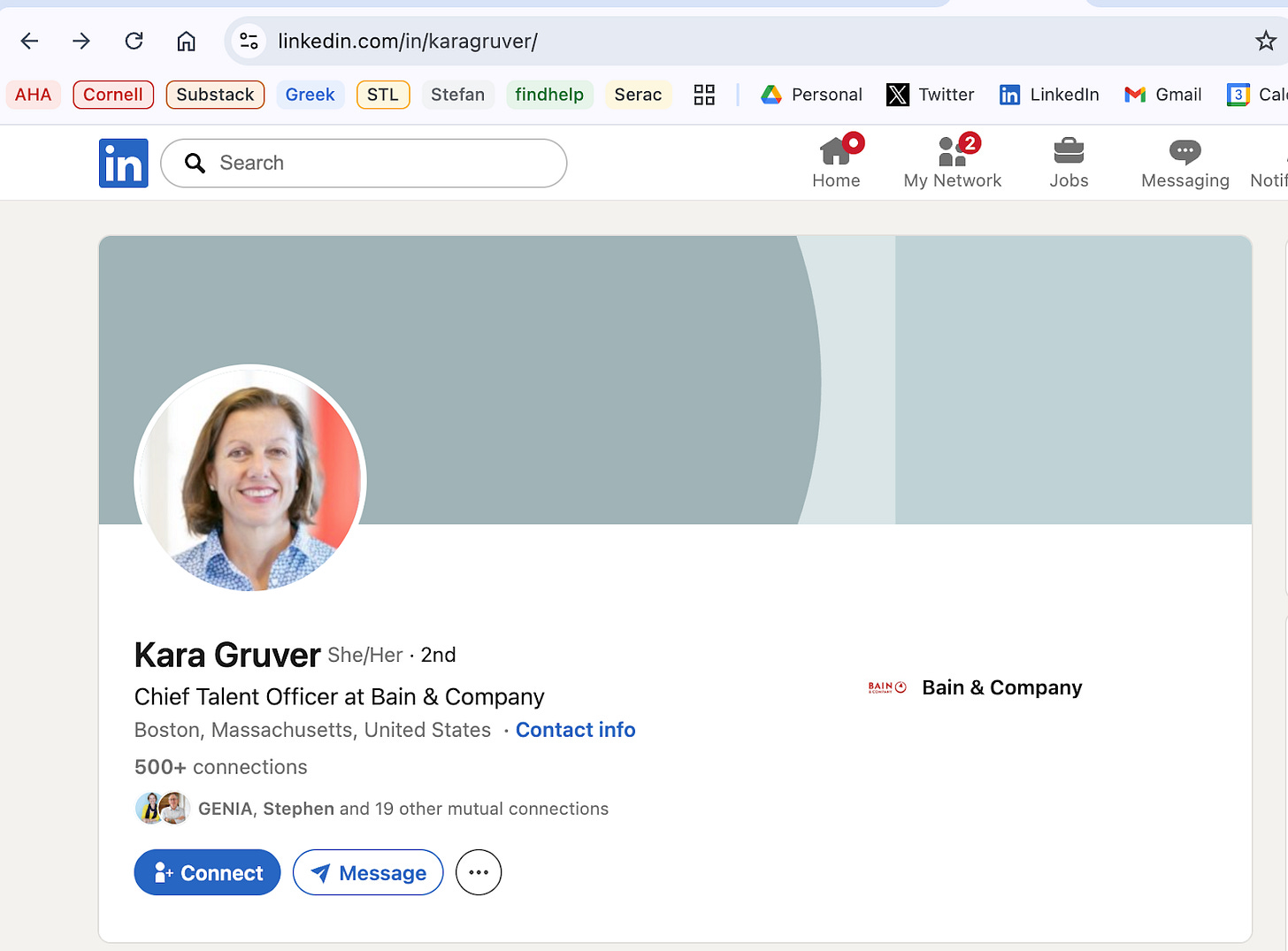Open the Greek bookmark
The image size is (1288, 951).
click(310, 95)
